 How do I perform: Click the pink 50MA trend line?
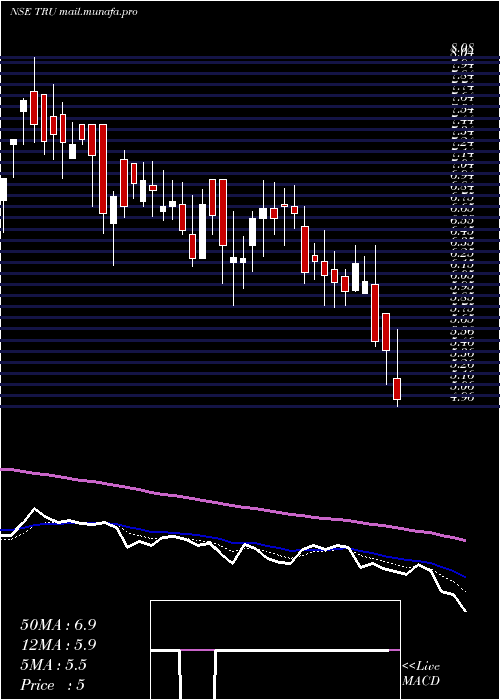[232, 504]
